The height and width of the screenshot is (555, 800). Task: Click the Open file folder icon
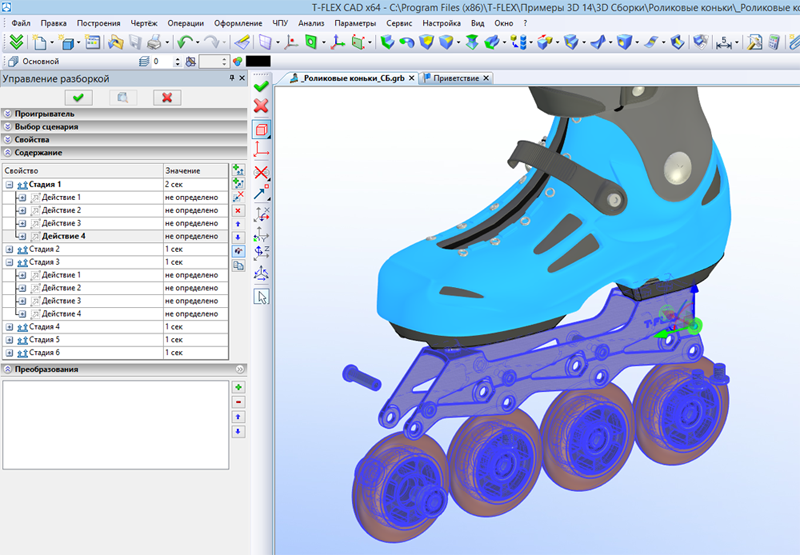tap(116, 42)
